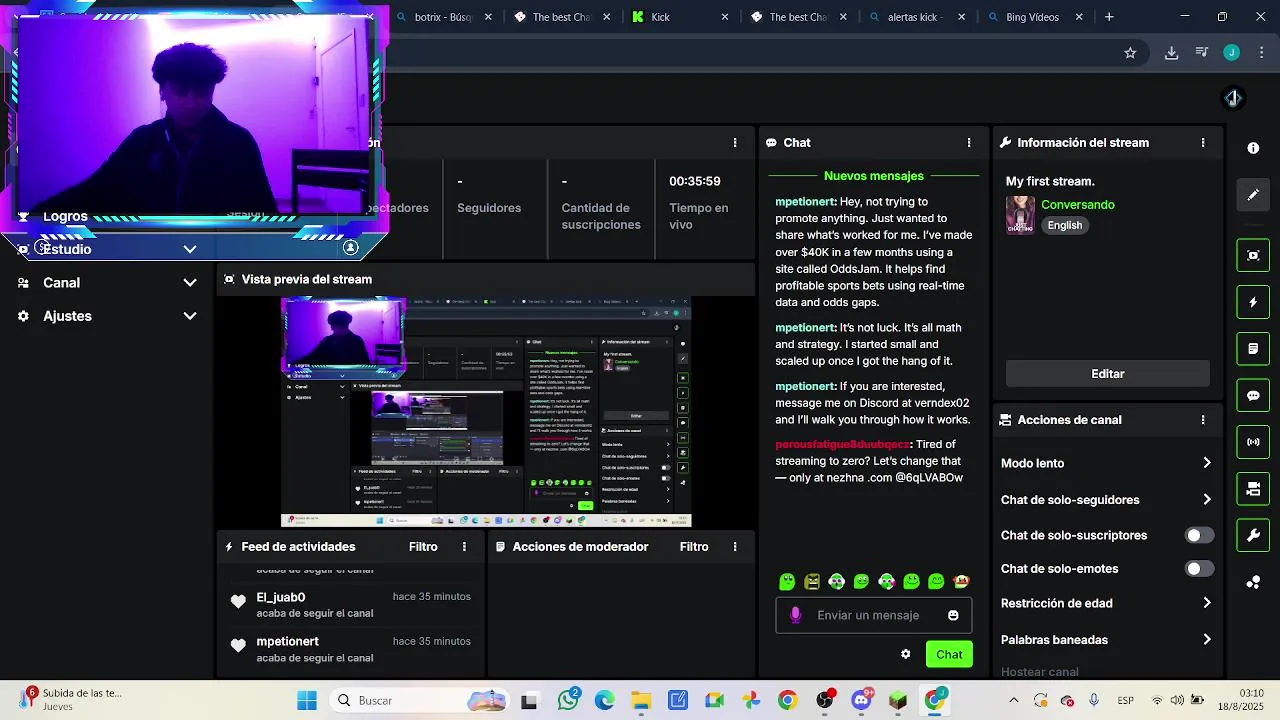Click the focus frame icon in right sidebar
Viewport: 1280px width, 720px height.
[x=1253, y=255]
